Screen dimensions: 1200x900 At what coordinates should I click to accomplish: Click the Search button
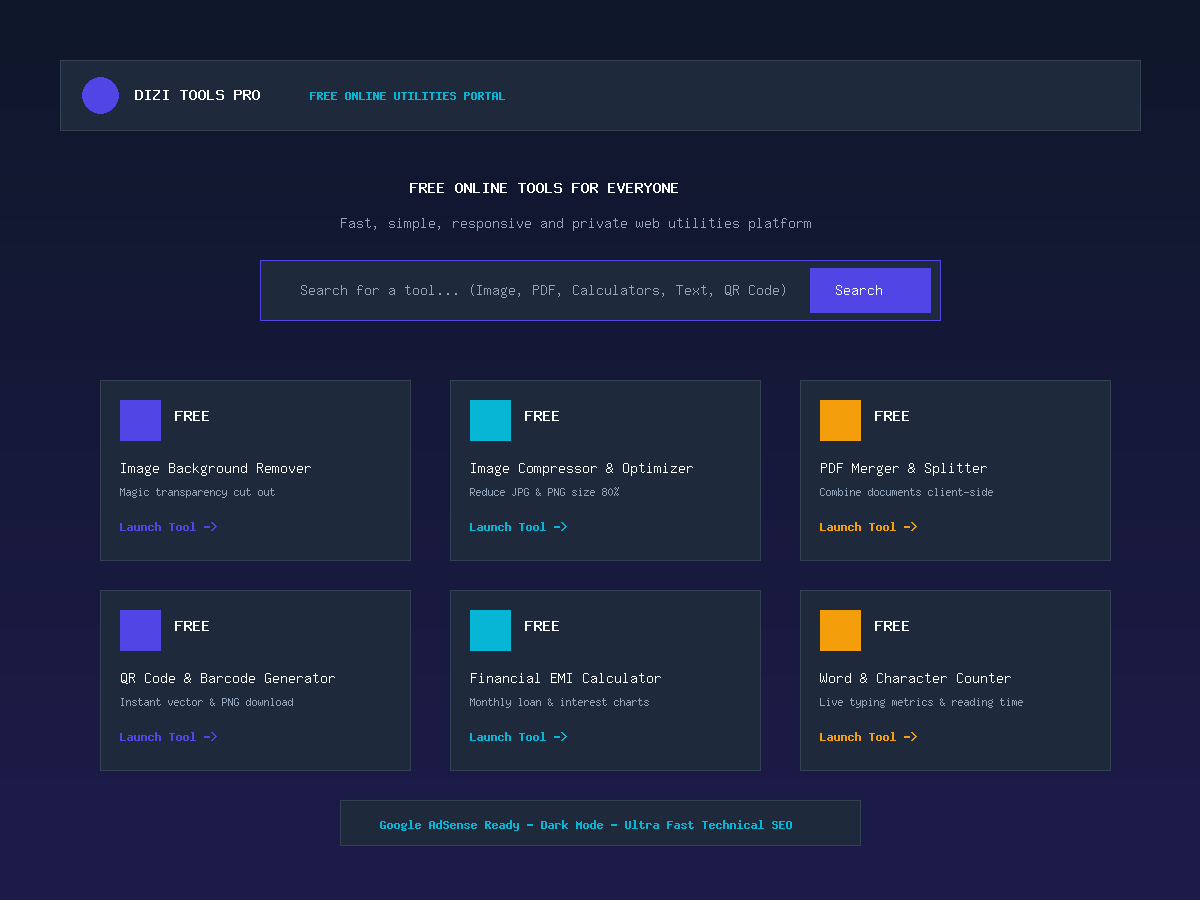(870, 290)
